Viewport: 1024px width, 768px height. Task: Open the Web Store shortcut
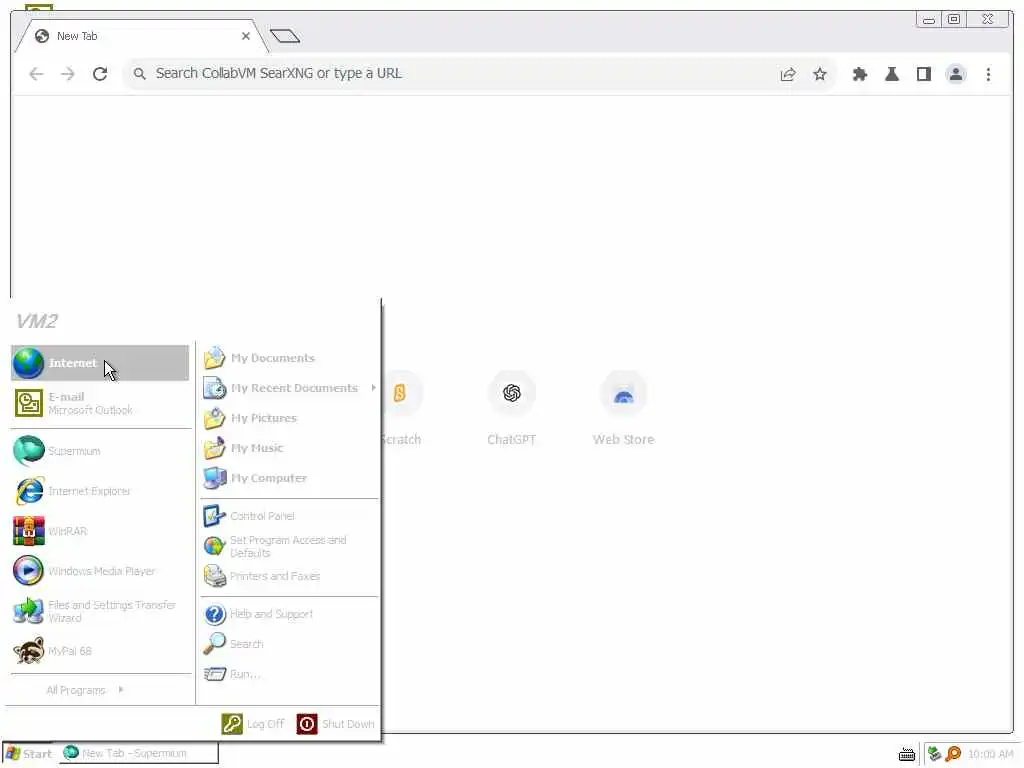point(624,408)
